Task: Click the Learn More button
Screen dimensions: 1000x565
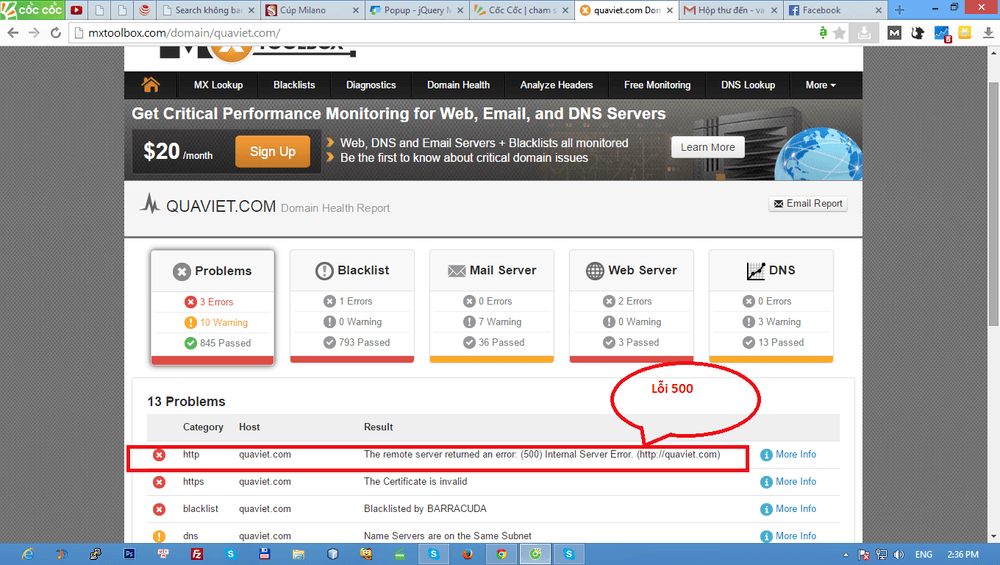Action: point(707,147)
